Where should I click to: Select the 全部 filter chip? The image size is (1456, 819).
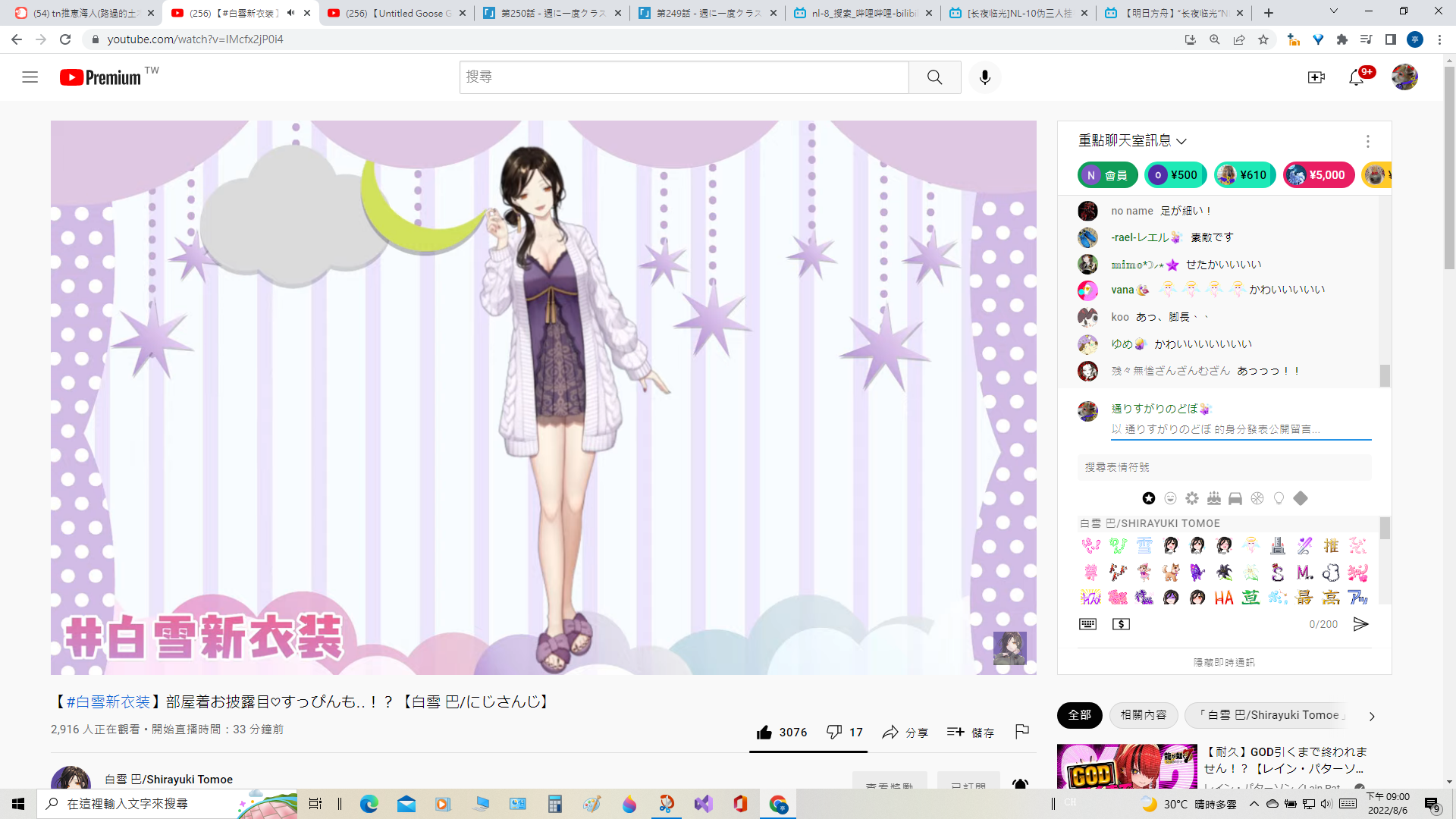1079,715
